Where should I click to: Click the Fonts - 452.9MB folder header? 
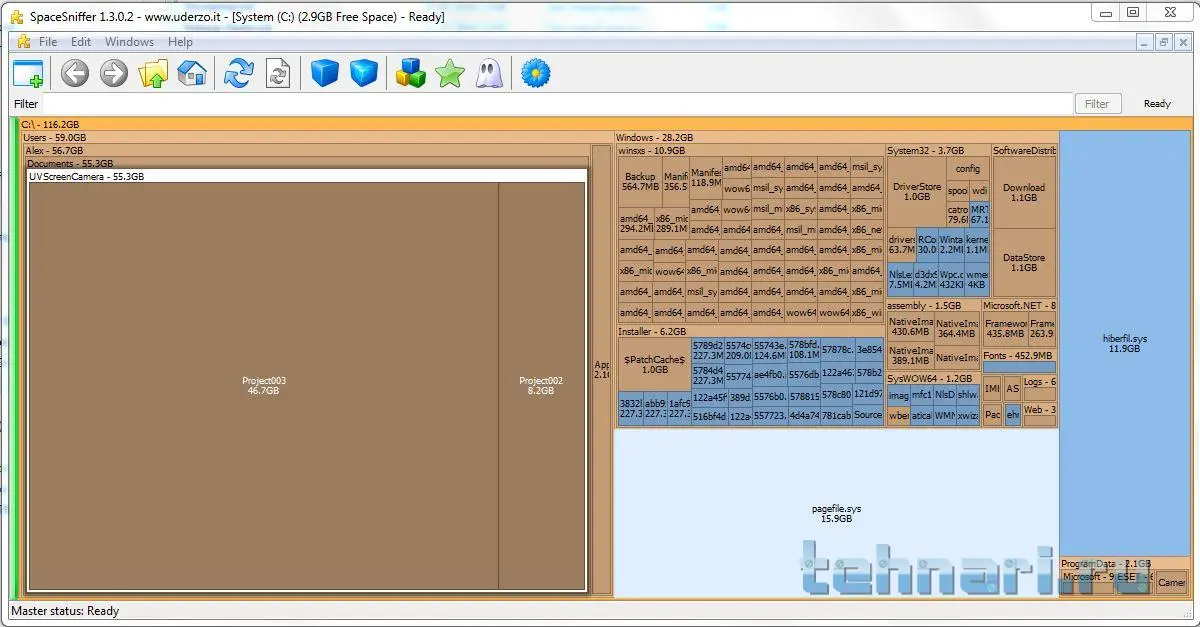click(x=1019, y=355)
